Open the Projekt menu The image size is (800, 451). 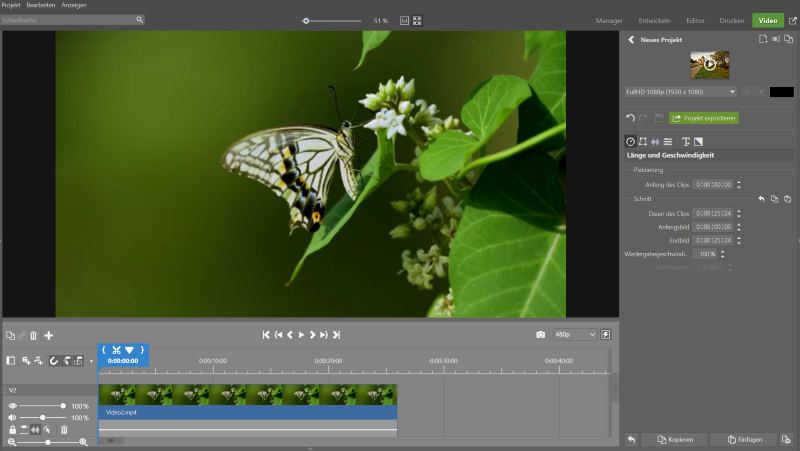coord(11,5)
